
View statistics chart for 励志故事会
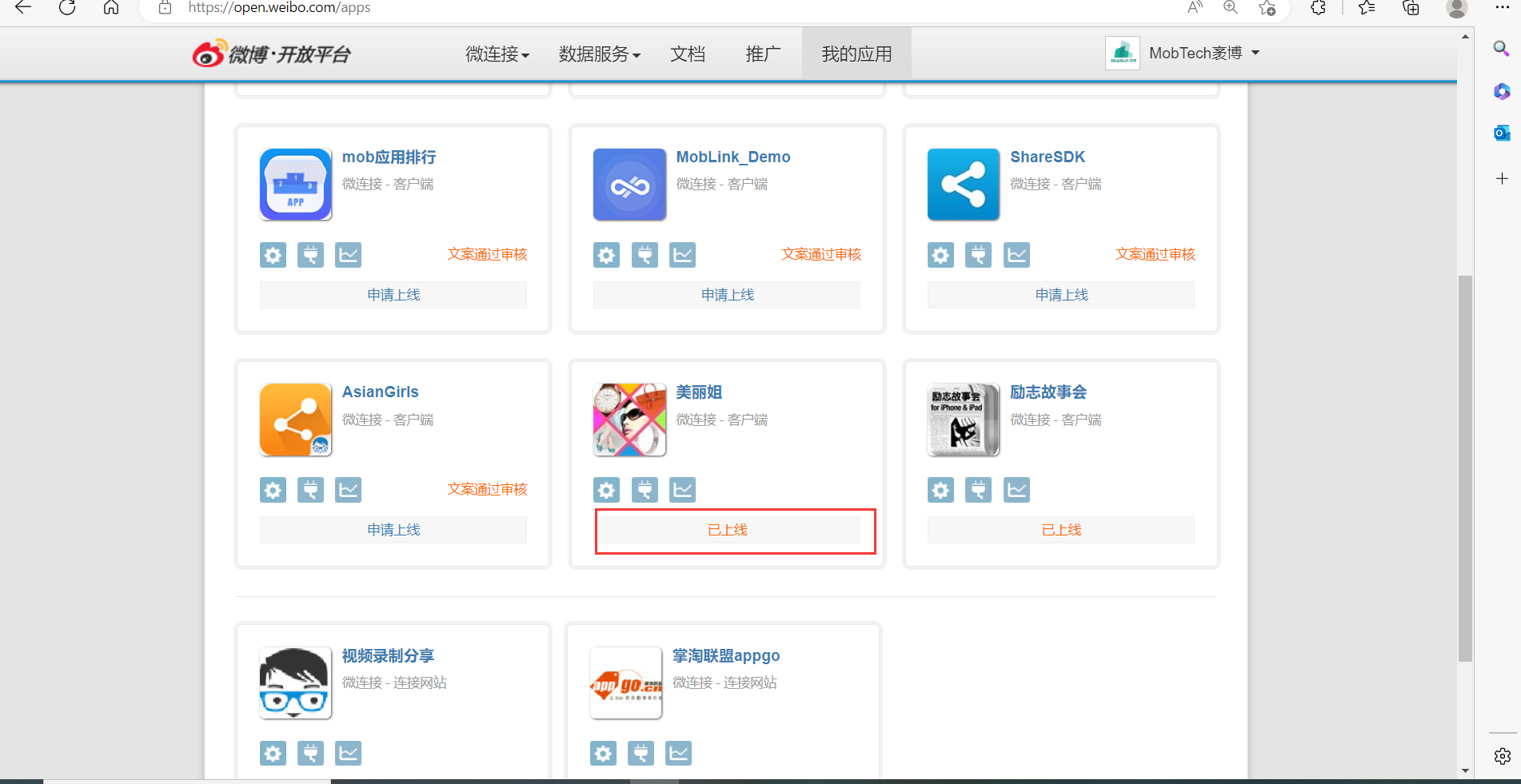coord(1016,490)
